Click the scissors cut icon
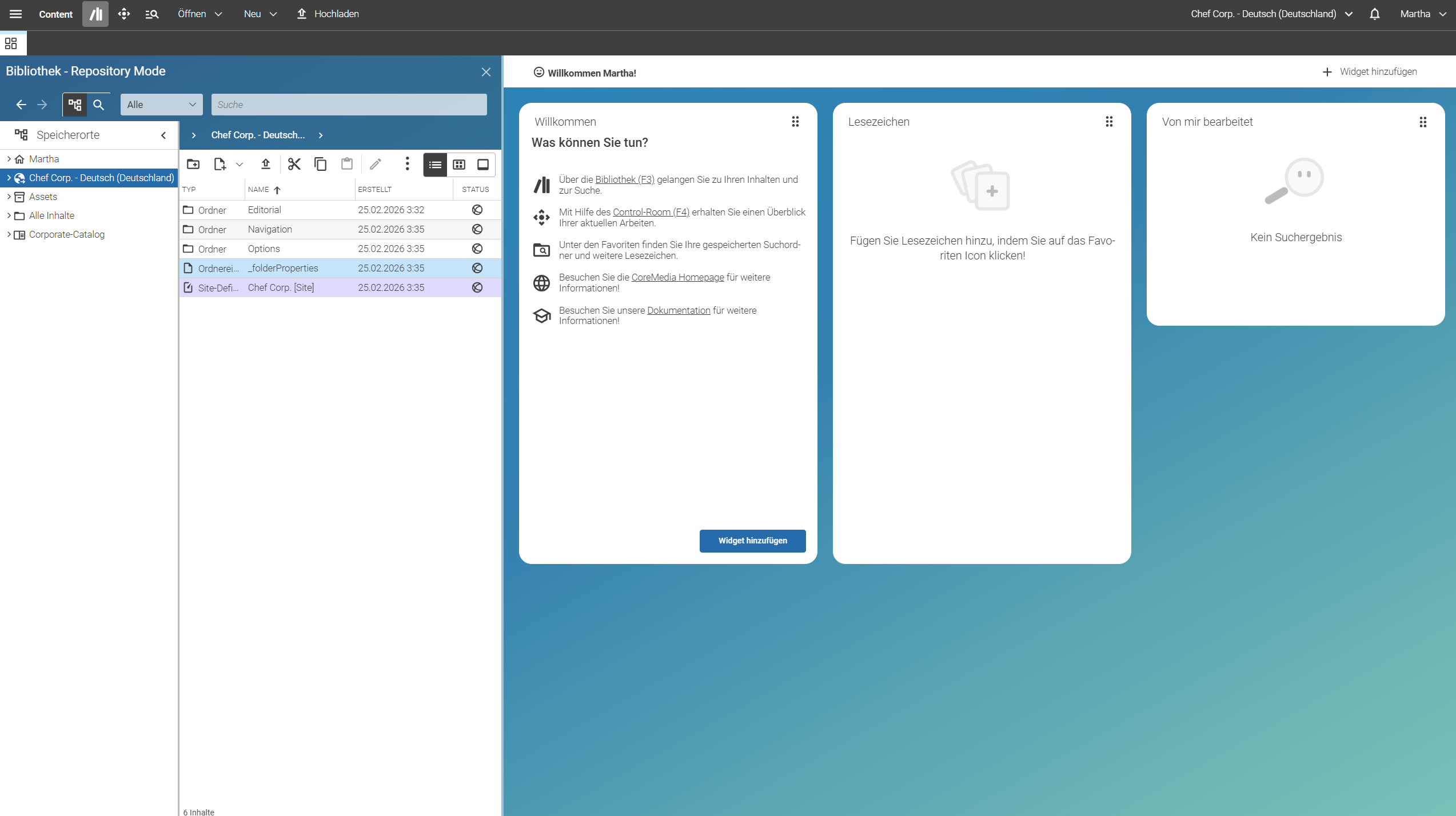This screenshot has height=816, width=1456. 294,165
